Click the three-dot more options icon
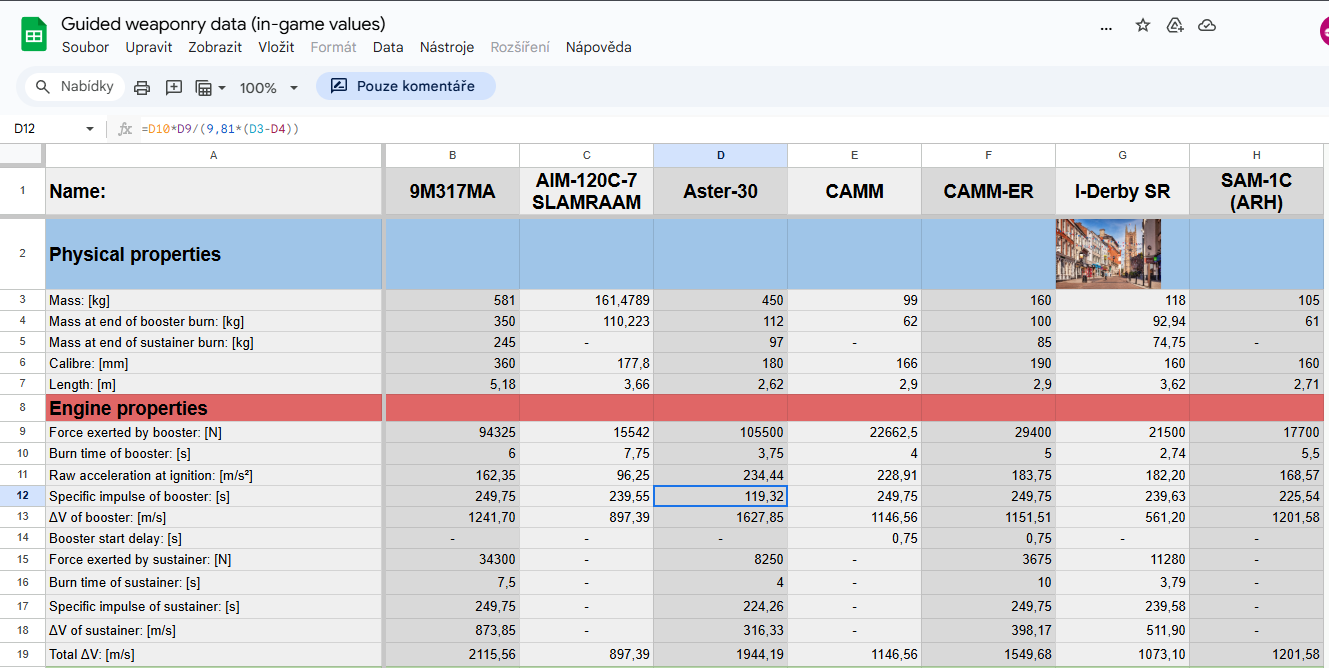 (1106, 29)
